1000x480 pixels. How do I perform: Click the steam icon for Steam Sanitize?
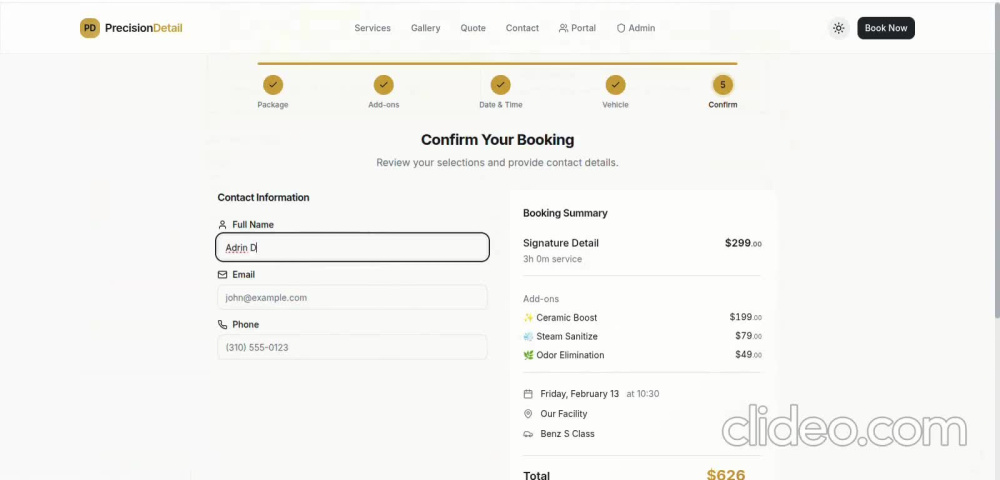pos(528,336)
